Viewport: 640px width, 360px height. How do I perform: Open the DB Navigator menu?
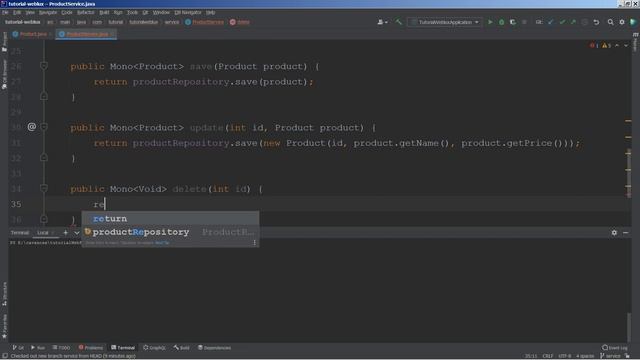pyautogui.click(x=188, y=13)
